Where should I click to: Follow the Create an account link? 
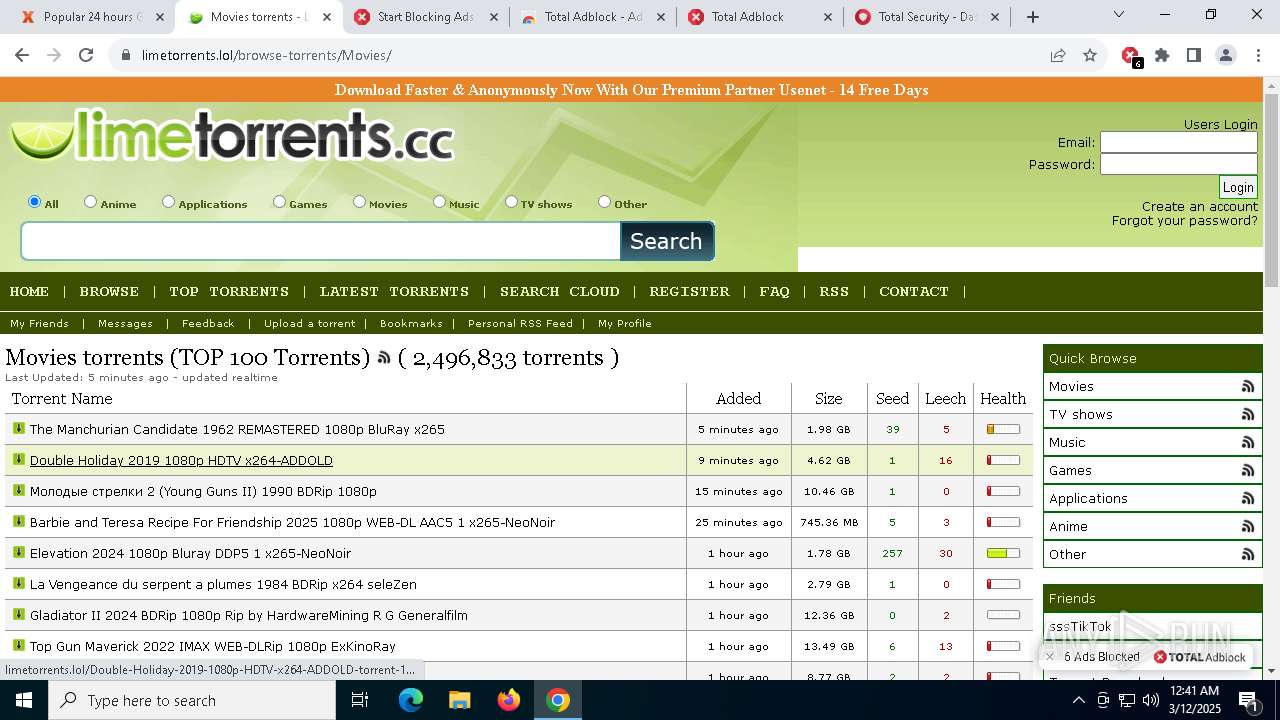[1200, 206]
